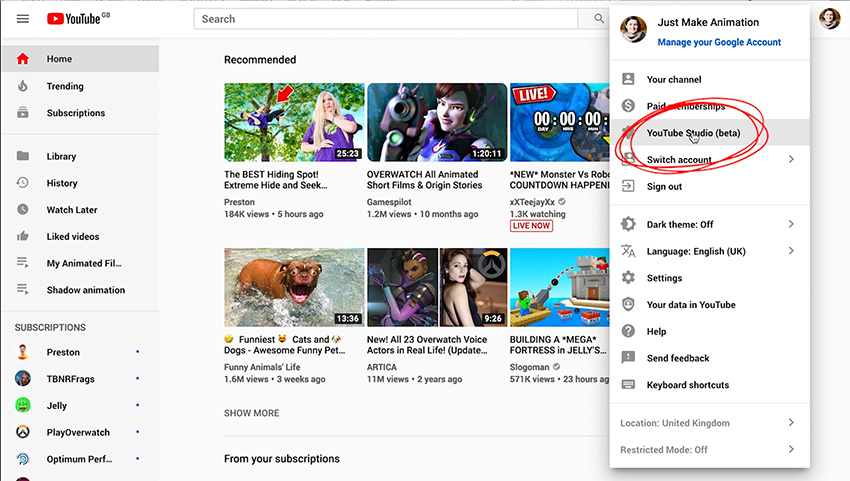The height and width of the screenshot is (481, 850).
Task: Click the Help question mark icon
Action: pyautogui.click(x=628, y=331)
